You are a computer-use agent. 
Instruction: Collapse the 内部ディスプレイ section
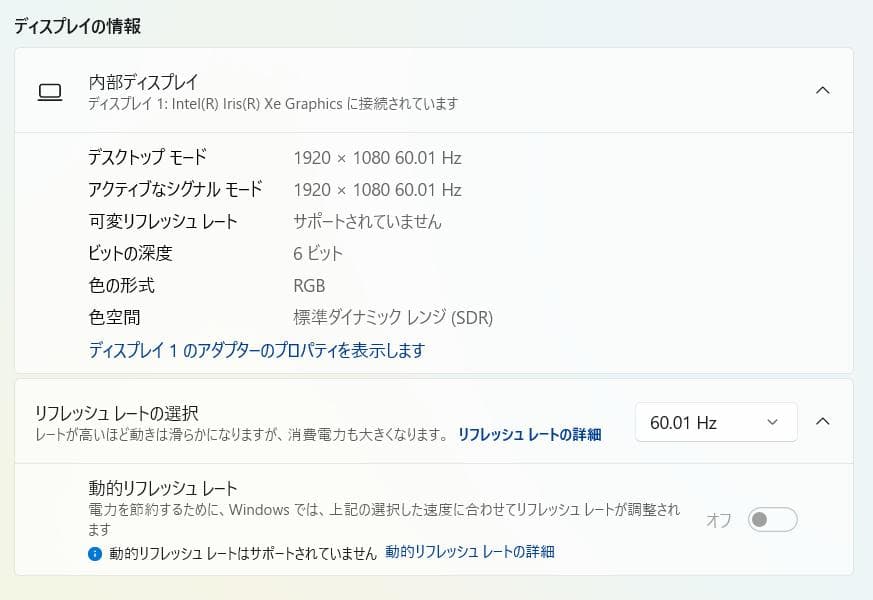point(822,90)
